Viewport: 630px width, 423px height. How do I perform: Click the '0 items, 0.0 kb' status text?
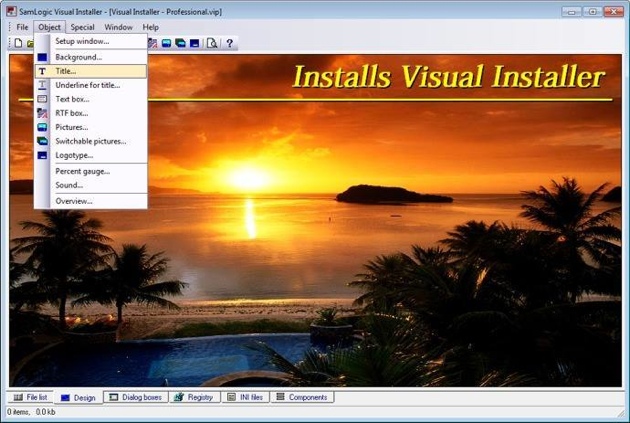click(x=31, y=412)
